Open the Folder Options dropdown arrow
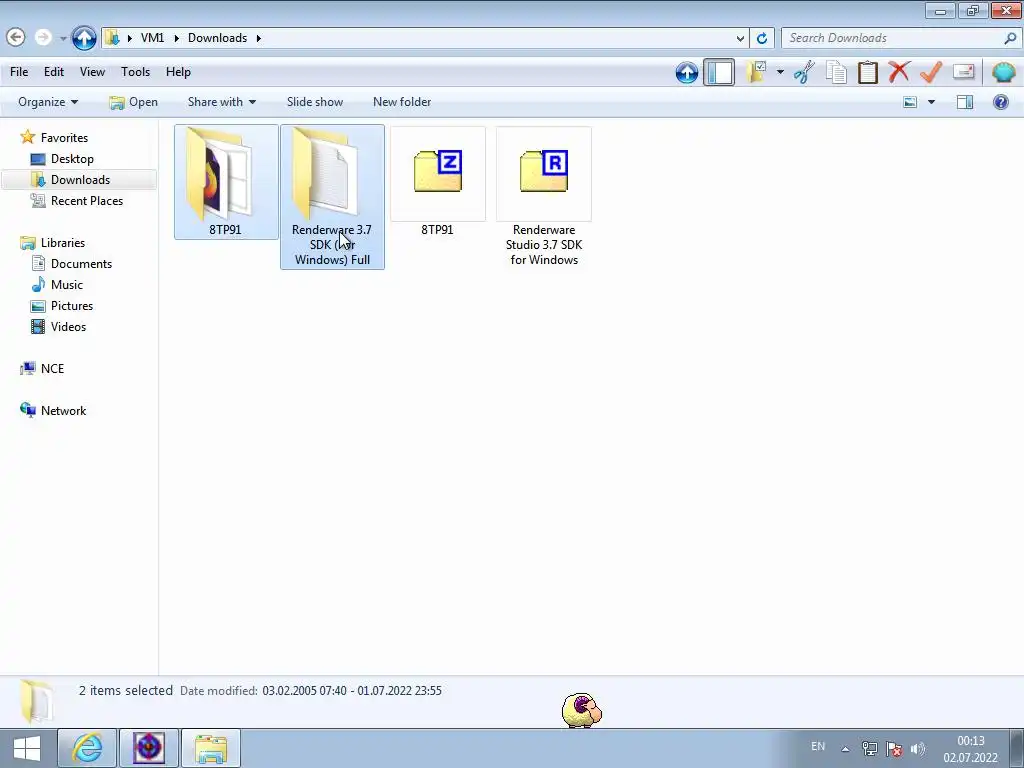1024x768 pixels. pos(780,72)
